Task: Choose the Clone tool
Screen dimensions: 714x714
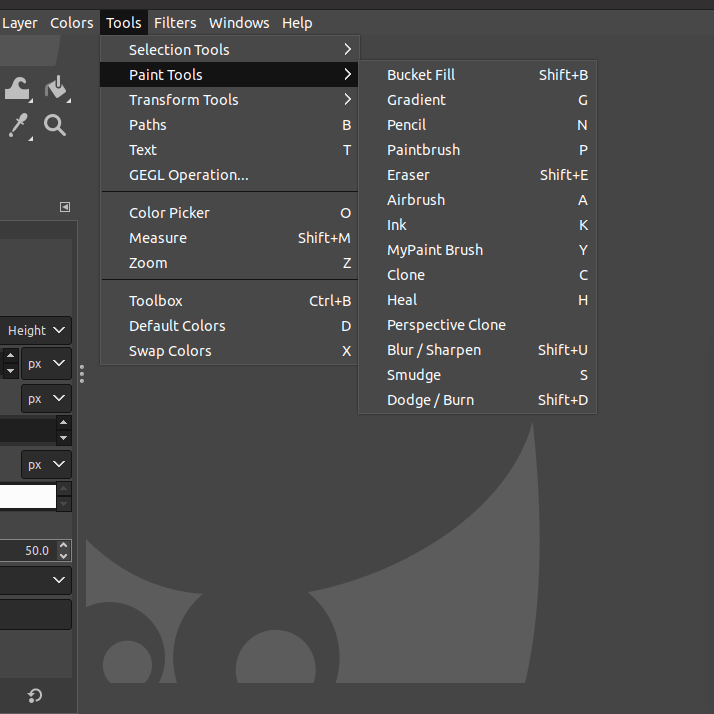Action: point(478,275)
